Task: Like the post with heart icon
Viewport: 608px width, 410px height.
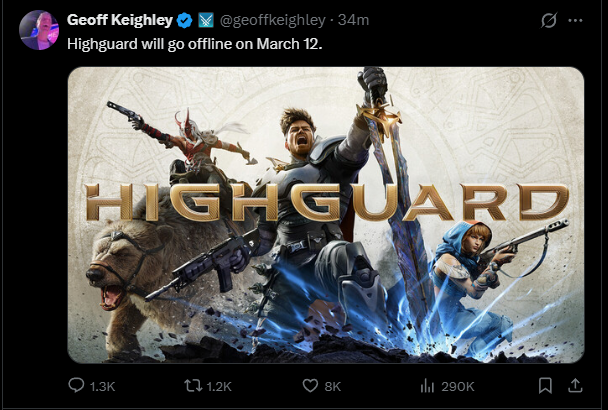Action: [x=310, y=386]
